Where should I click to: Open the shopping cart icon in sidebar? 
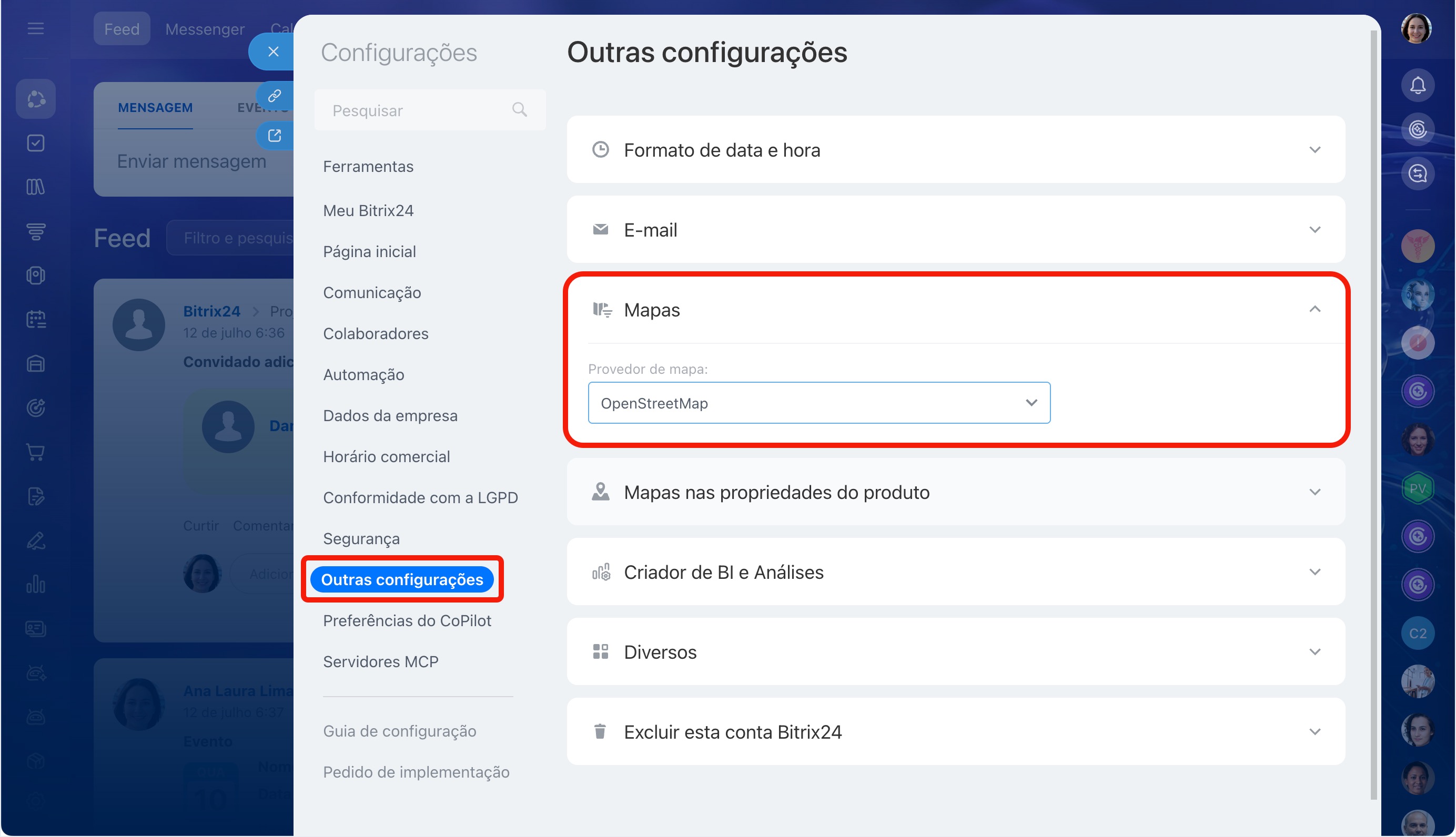pyautogui.click(x=36, y=453)
